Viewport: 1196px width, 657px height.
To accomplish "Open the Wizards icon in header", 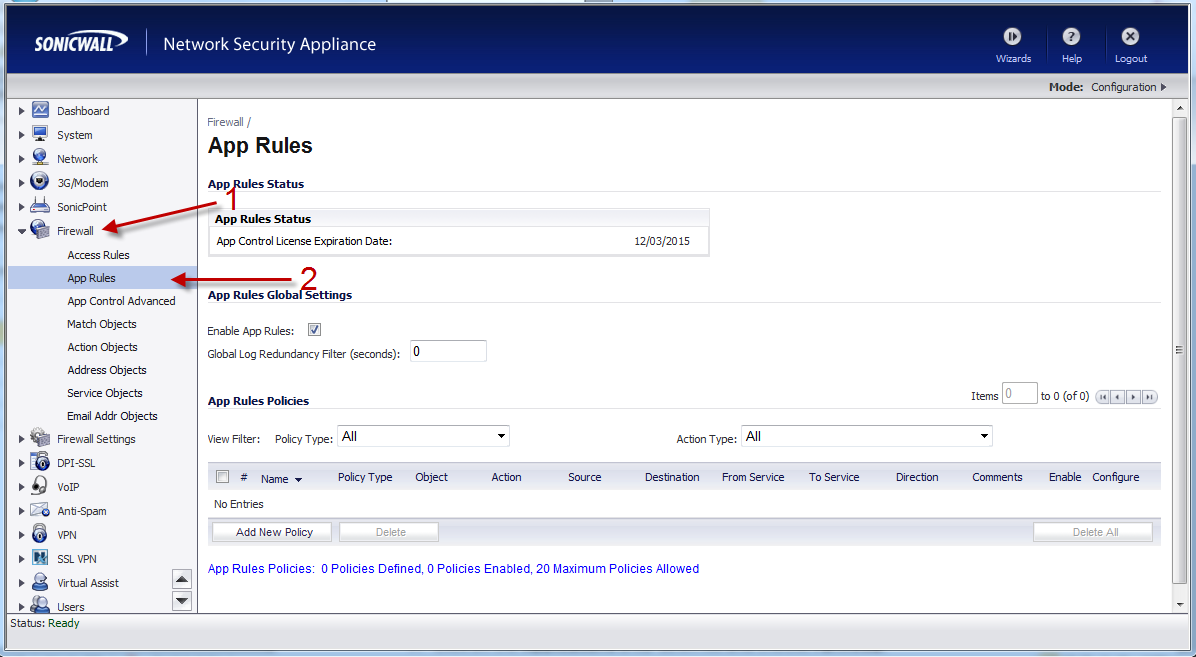I will click(x=1012, y=36).
